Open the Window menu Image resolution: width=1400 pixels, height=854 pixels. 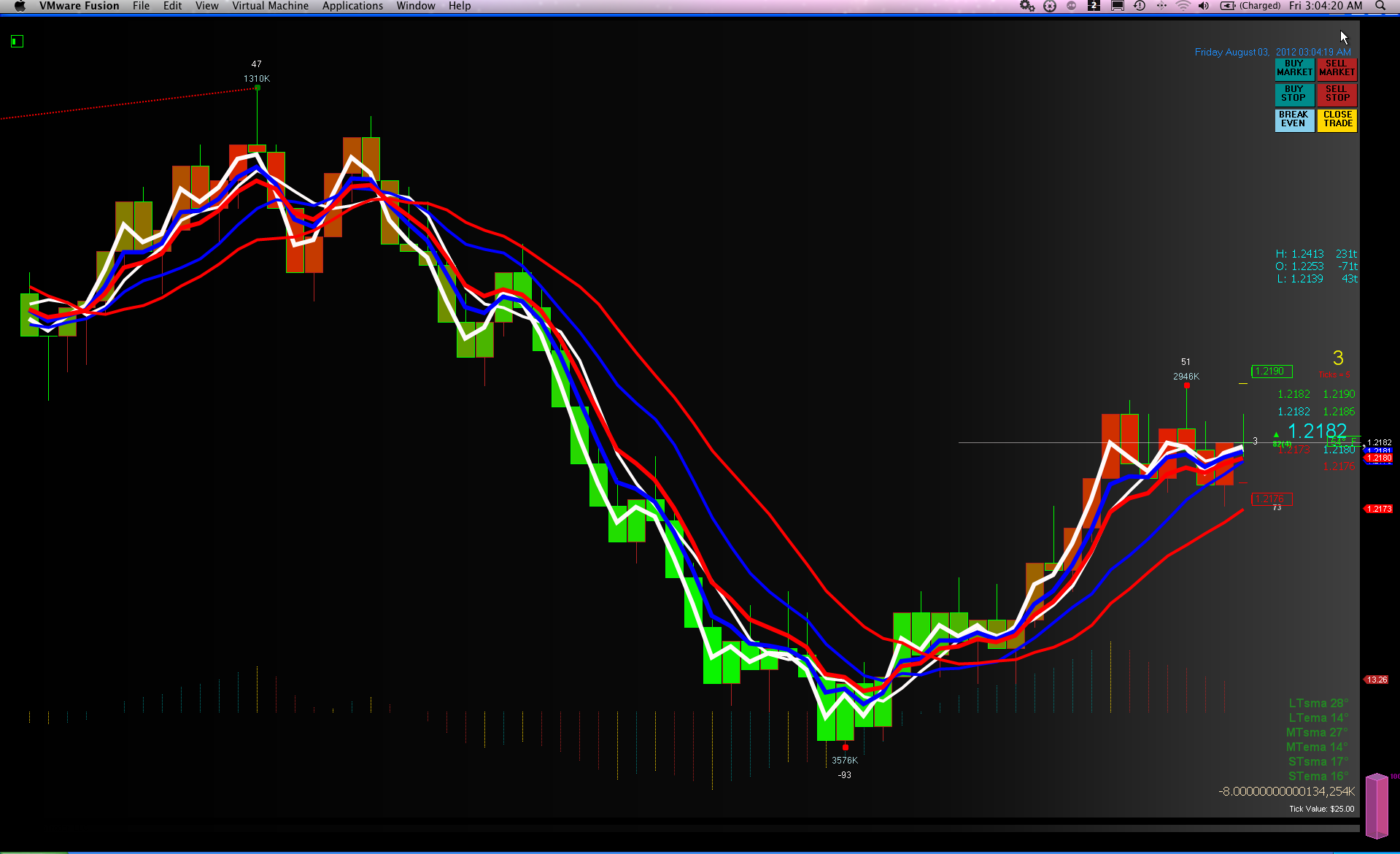click(x=416, y=6)
